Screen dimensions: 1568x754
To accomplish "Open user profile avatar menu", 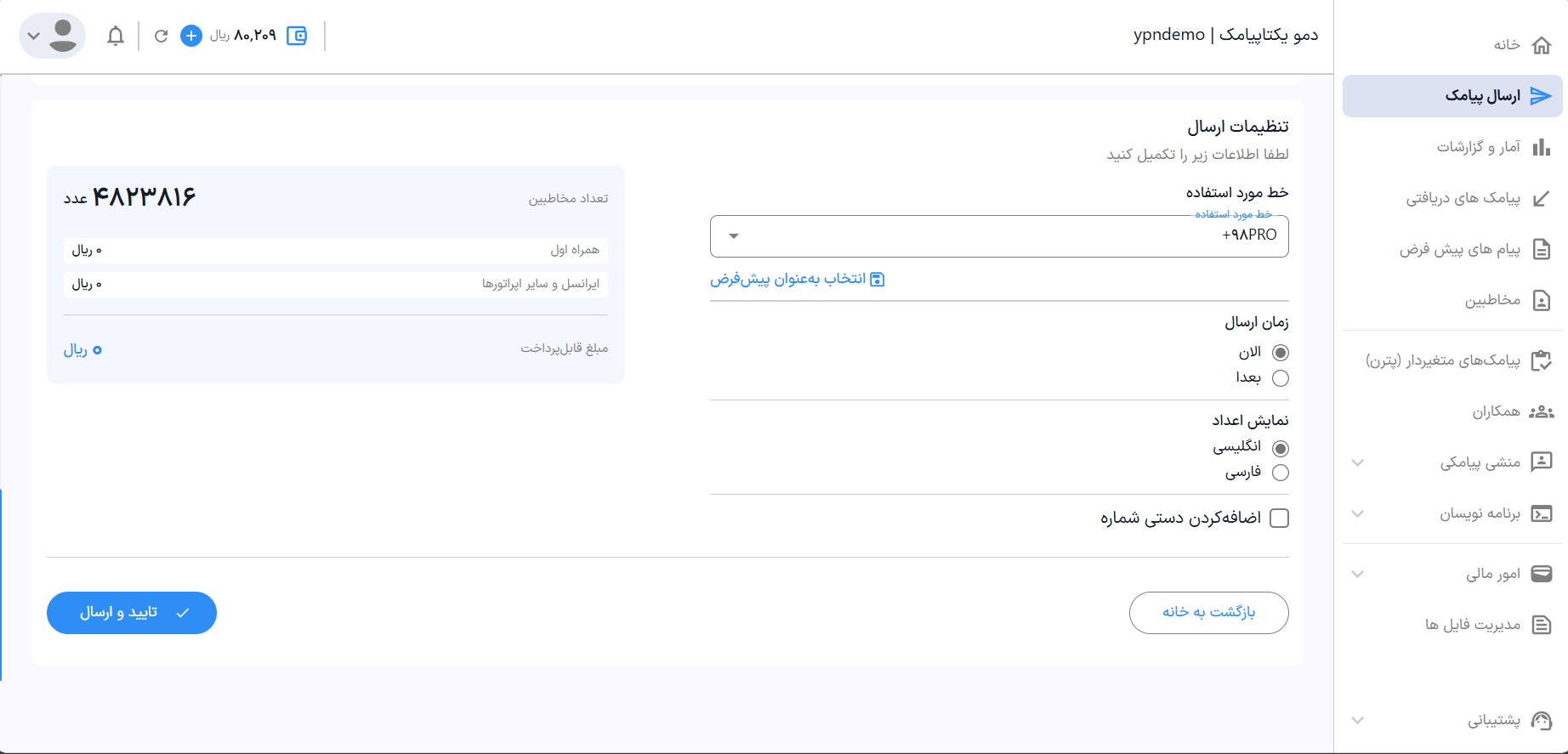I will tap(53, 36).
